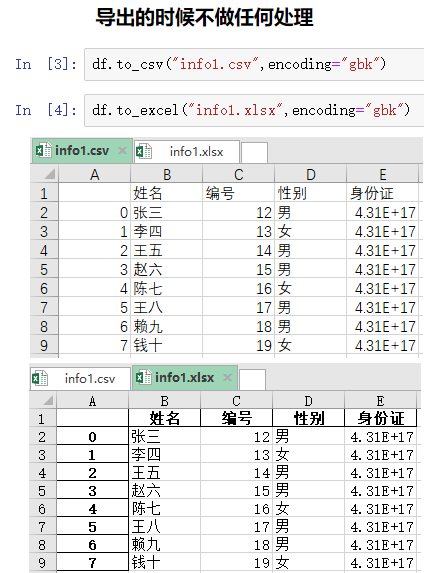Click the Excel file icon on info1.csv tab in upper window
435x573 pixels.
coord(43,150)
